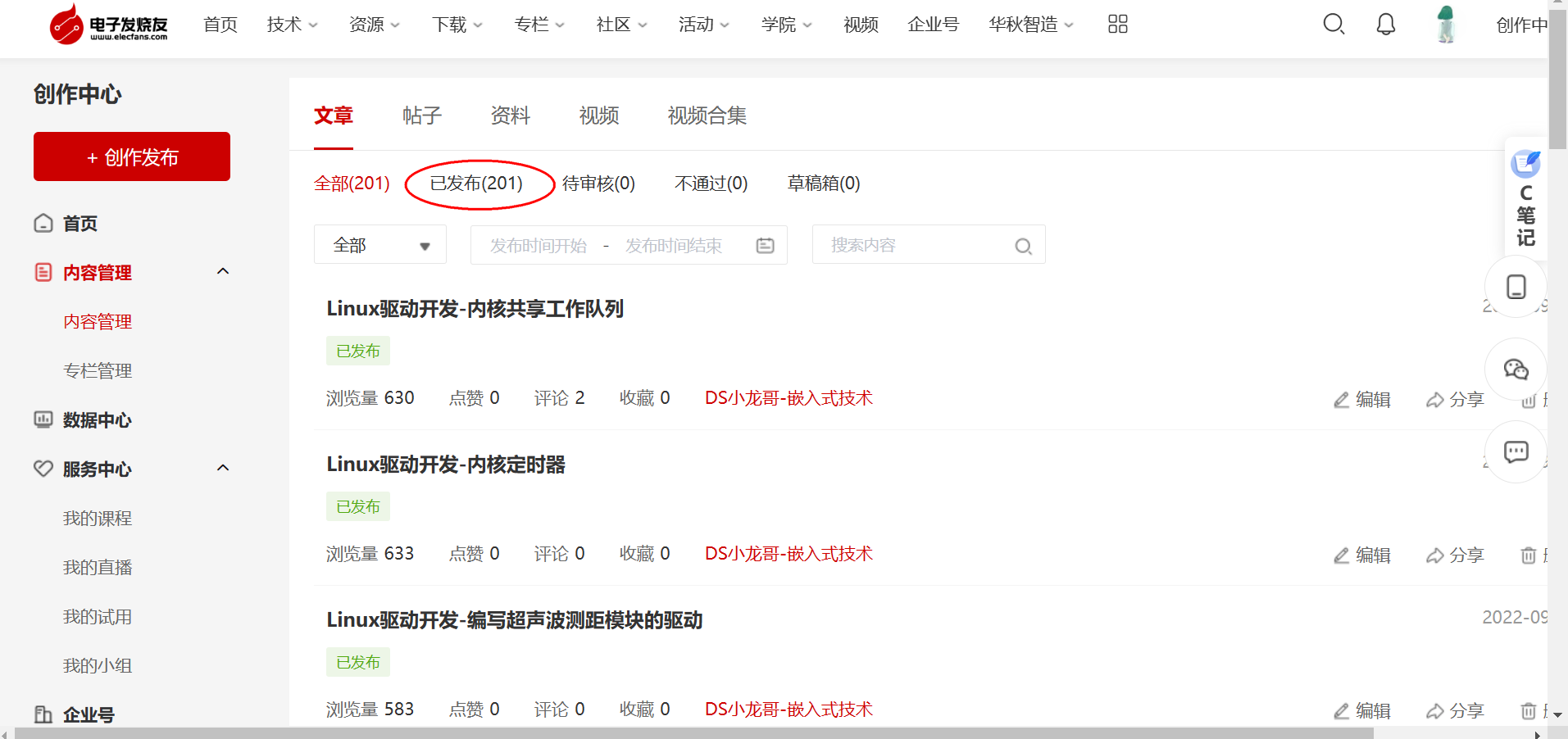Click share arrow icon for 超声波测距 article
Image resolution: width=1568 pixels, height=739 pixels.
pos(1434,711)
